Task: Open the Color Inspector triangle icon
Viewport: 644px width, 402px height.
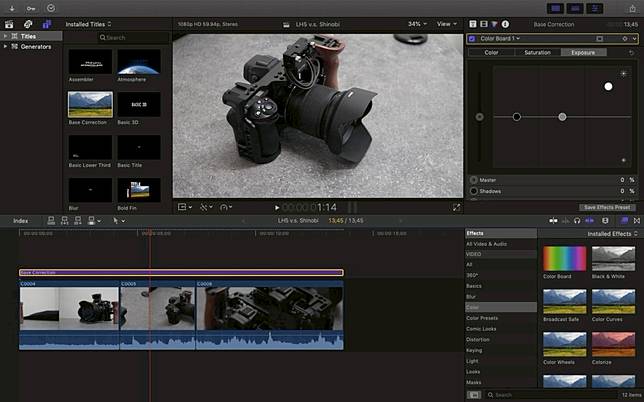Action: 492,23
